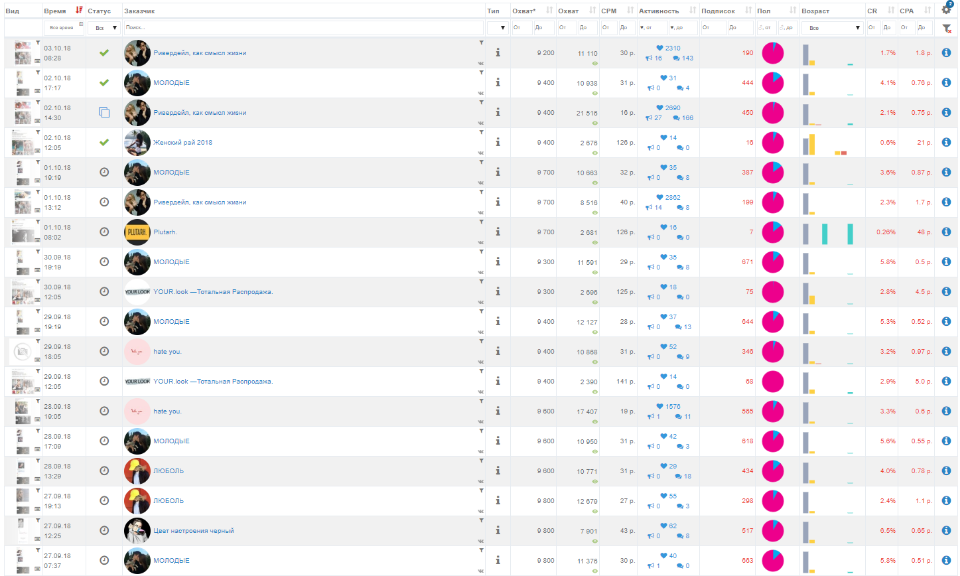The width and height of the screenshot is (960, 576).
Task: Click ЛЮБОЛЬ avatar in 28.09.18 13:29 row
Action: (x=137, y=471)
